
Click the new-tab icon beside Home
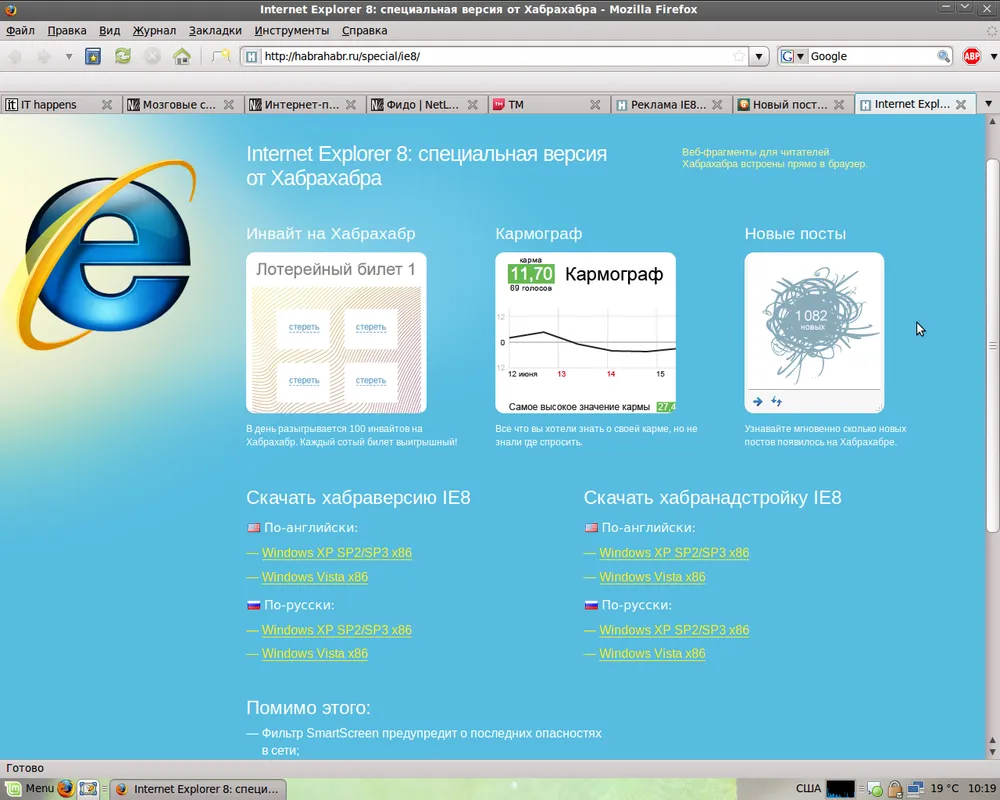point(221,56)
